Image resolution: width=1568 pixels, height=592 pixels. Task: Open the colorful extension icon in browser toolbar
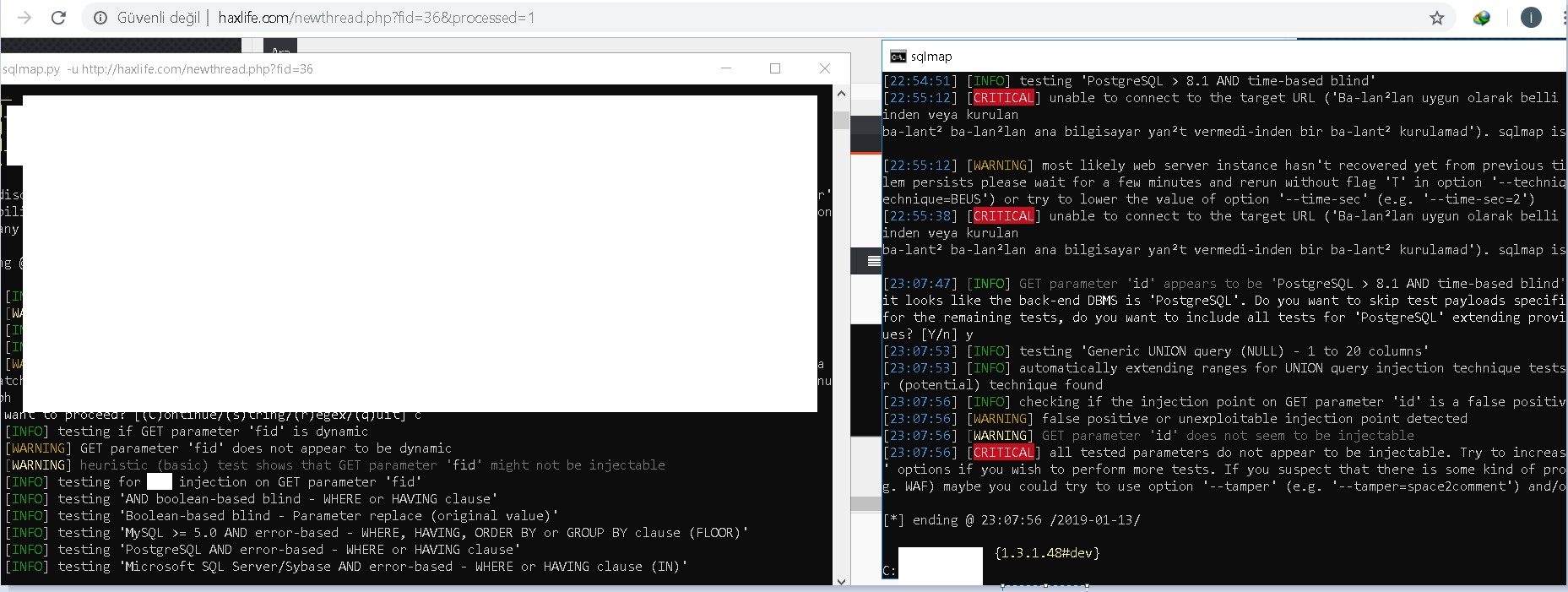(1482, 18)
